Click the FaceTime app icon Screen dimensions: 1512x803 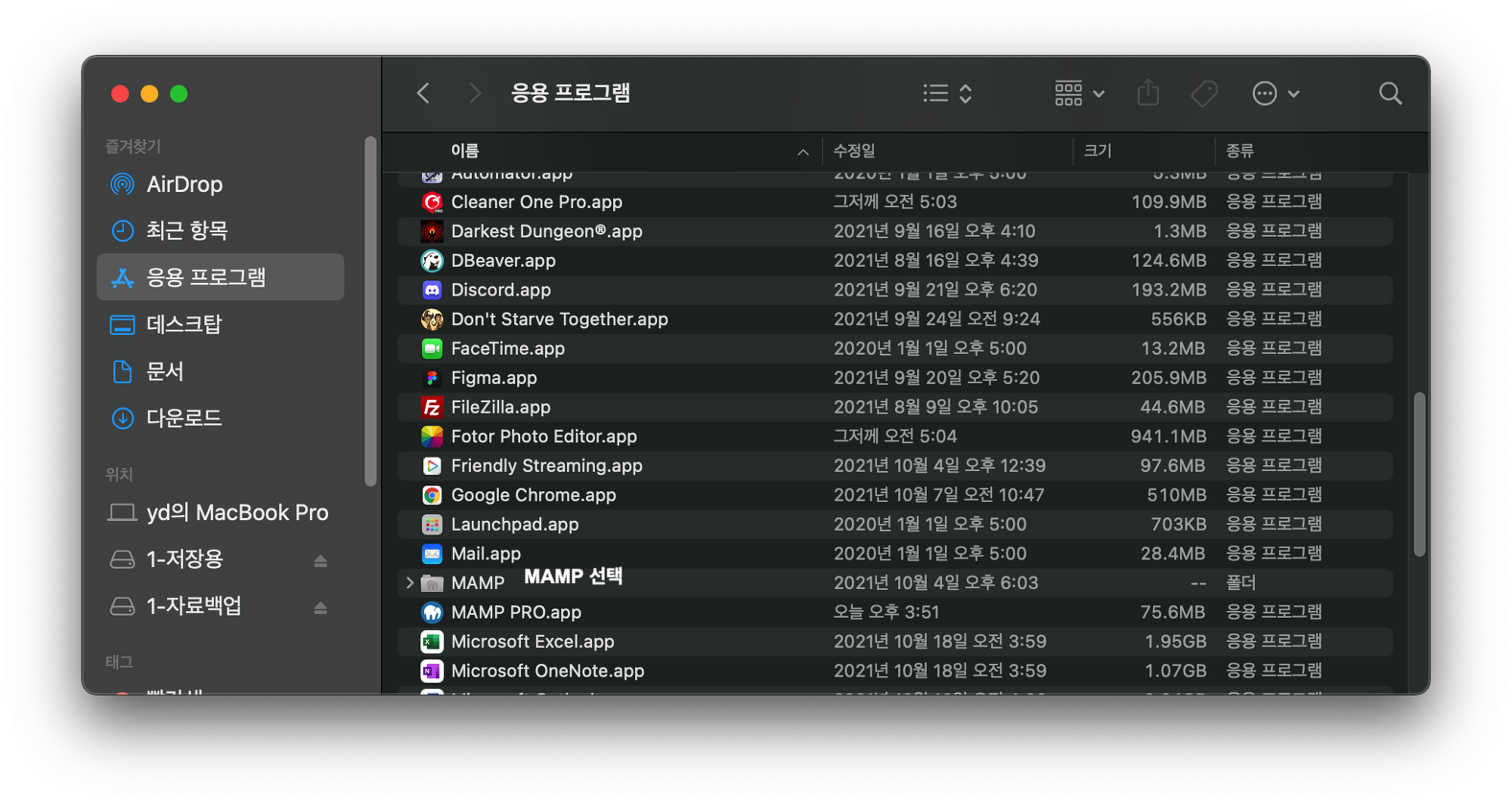click(x=432, y=349)
